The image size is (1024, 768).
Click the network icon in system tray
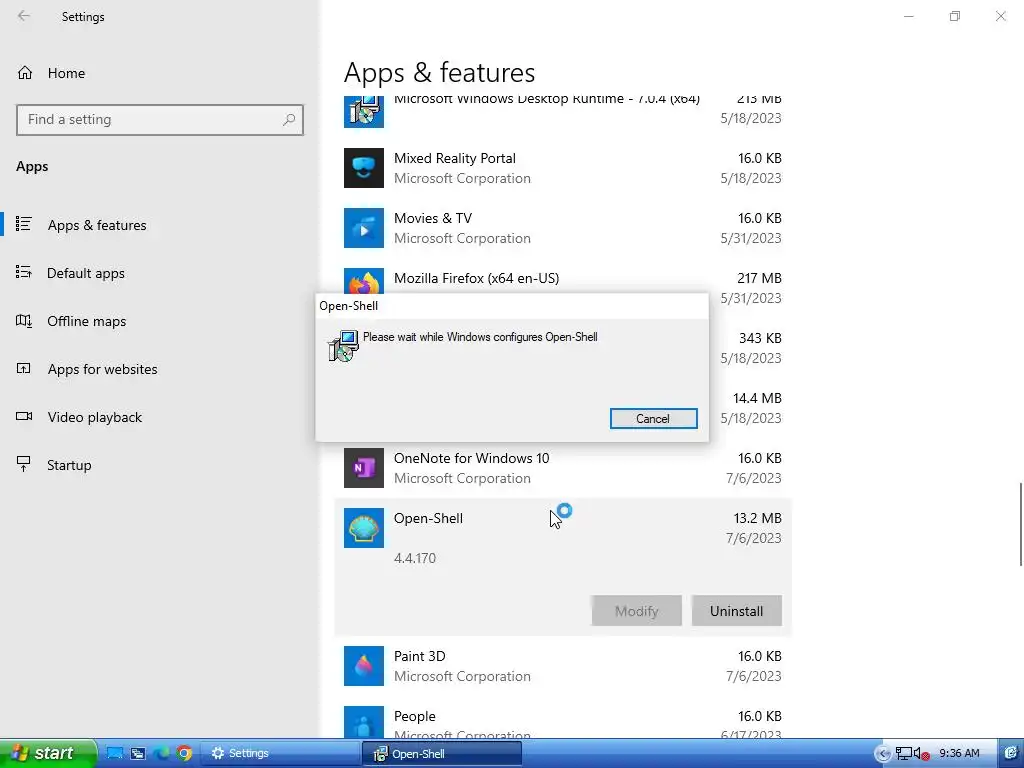[904, 754]
